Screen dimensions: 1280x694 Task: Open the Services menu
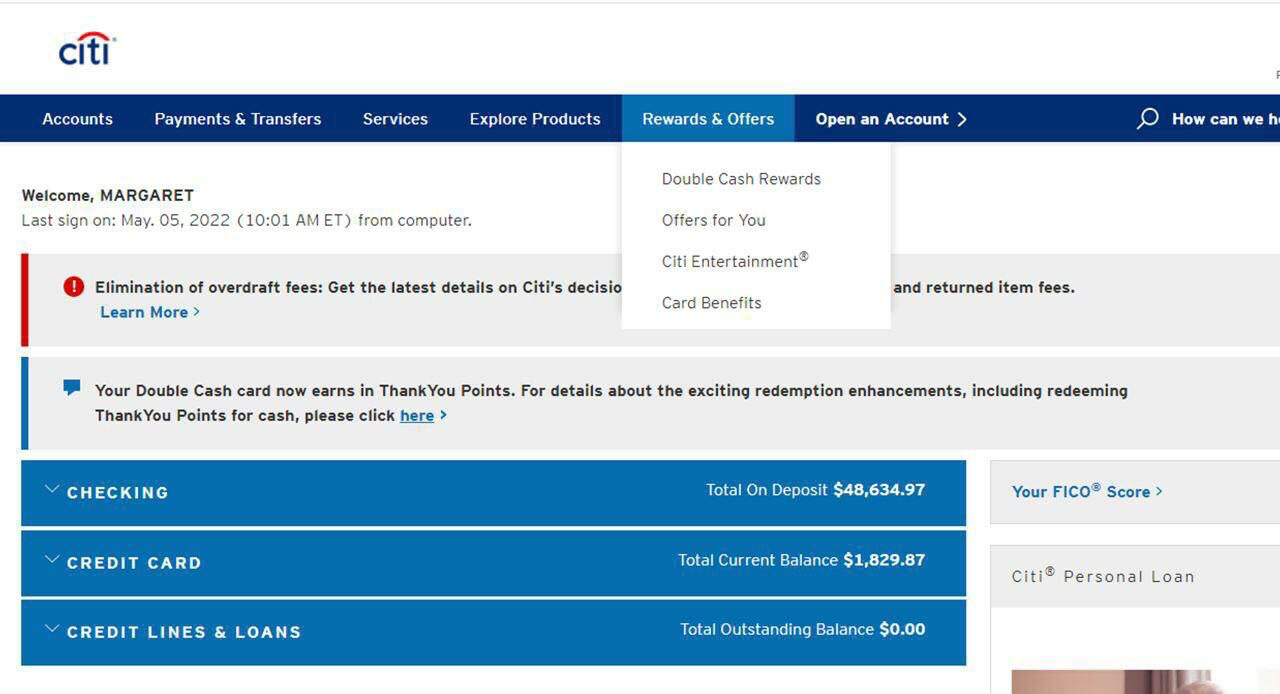(x=395, y=119)
